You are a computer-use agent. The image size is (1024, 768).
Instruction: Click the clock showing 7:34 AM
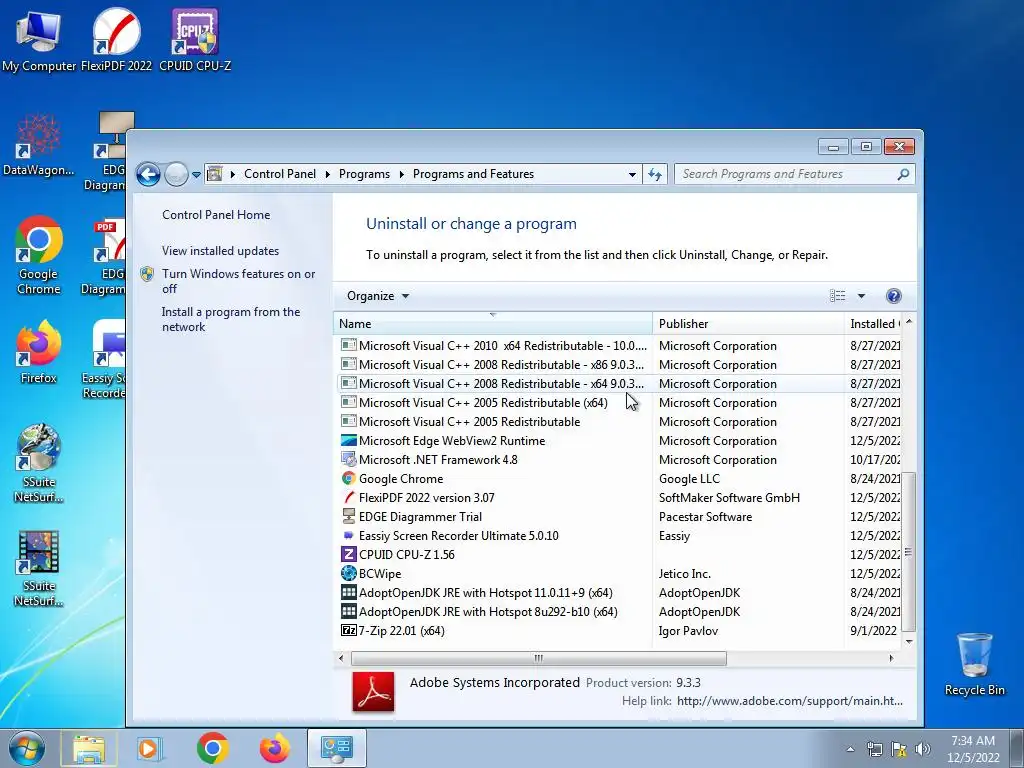pos(973,741)
